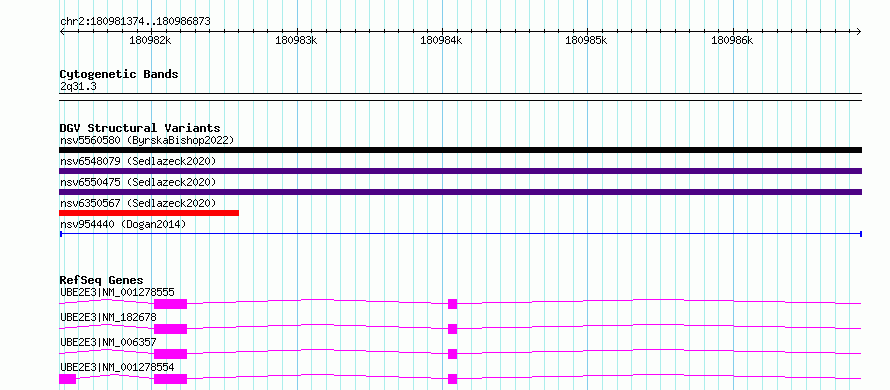Click the large exon of NM_006357
Image resolution: width=890 pixels, height=390 pixels.
(170, 354)
